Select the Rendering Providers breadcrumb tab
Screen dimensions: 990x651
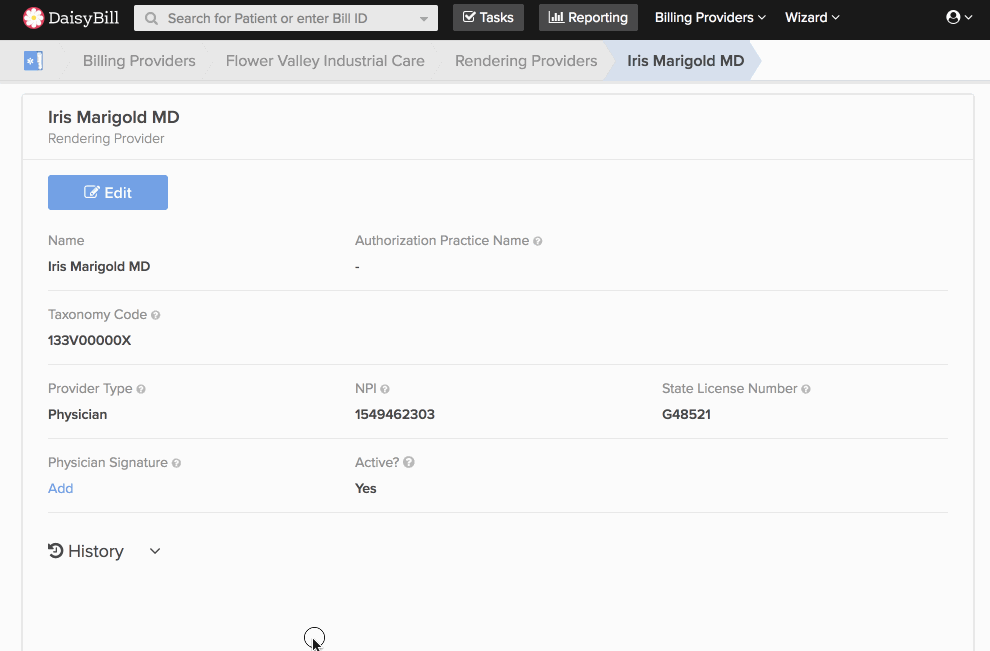[x=525, y=60]
